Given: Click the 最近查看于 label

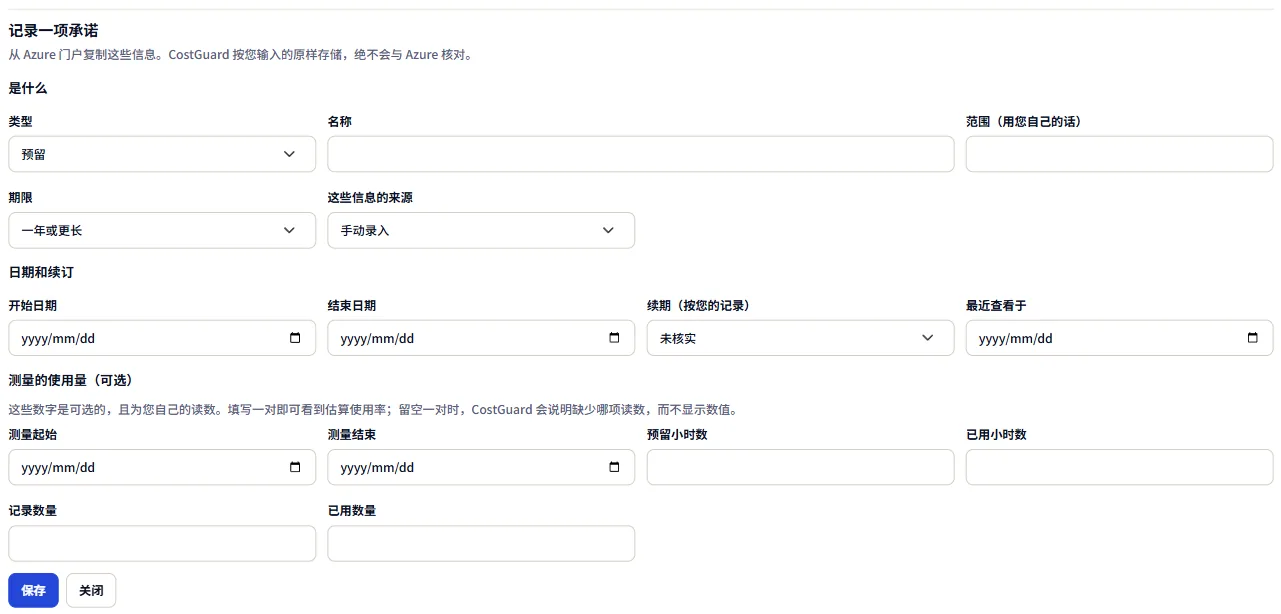Looking at the screenshot, I should [996, 305].
